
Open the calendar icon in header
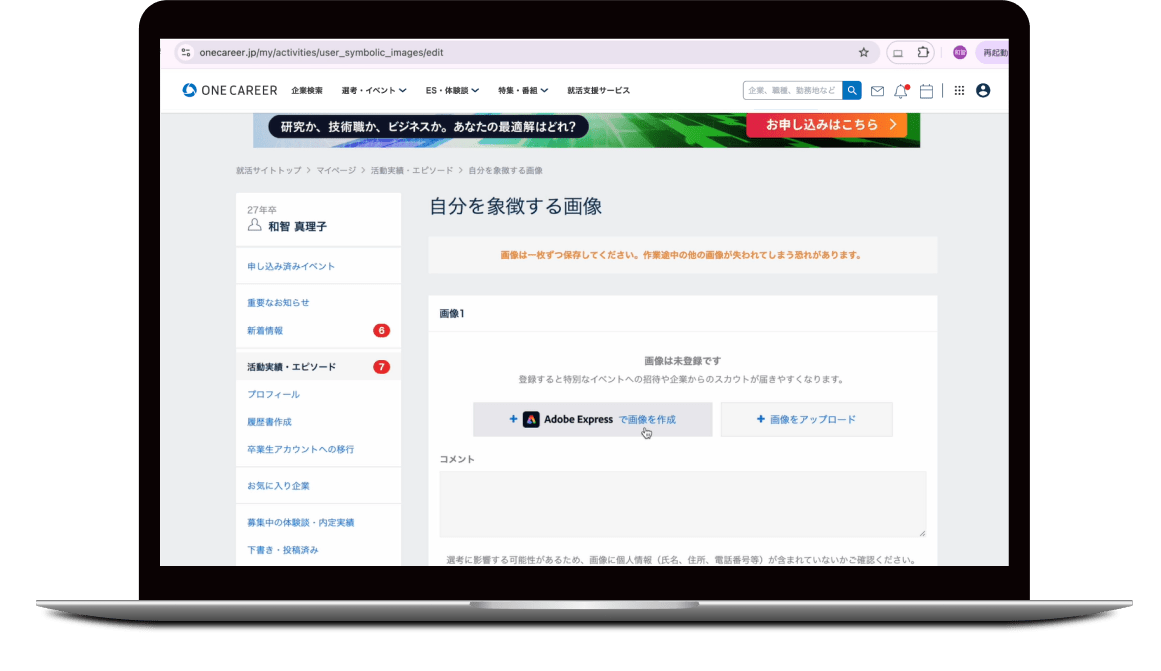[926, 91]
